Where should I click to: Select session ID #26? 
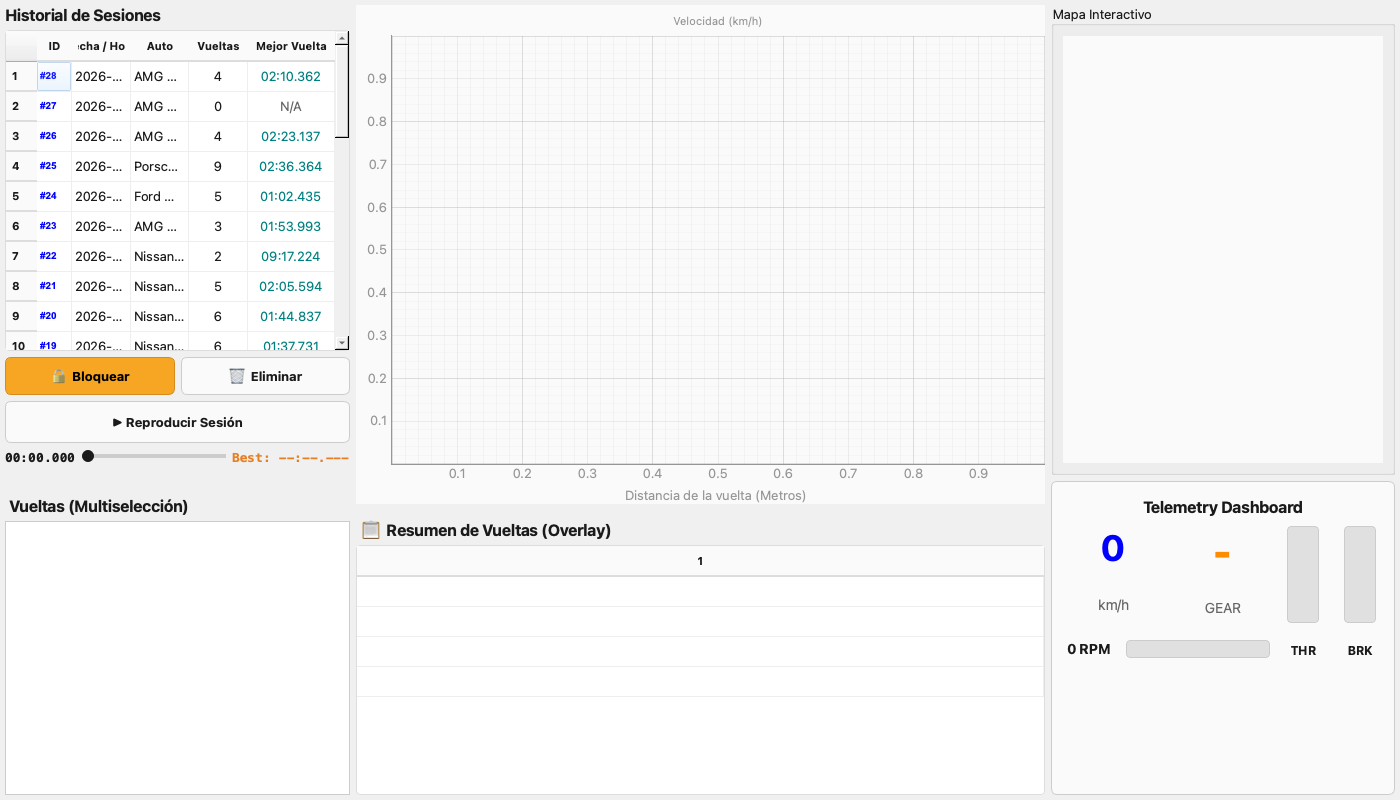54,136
